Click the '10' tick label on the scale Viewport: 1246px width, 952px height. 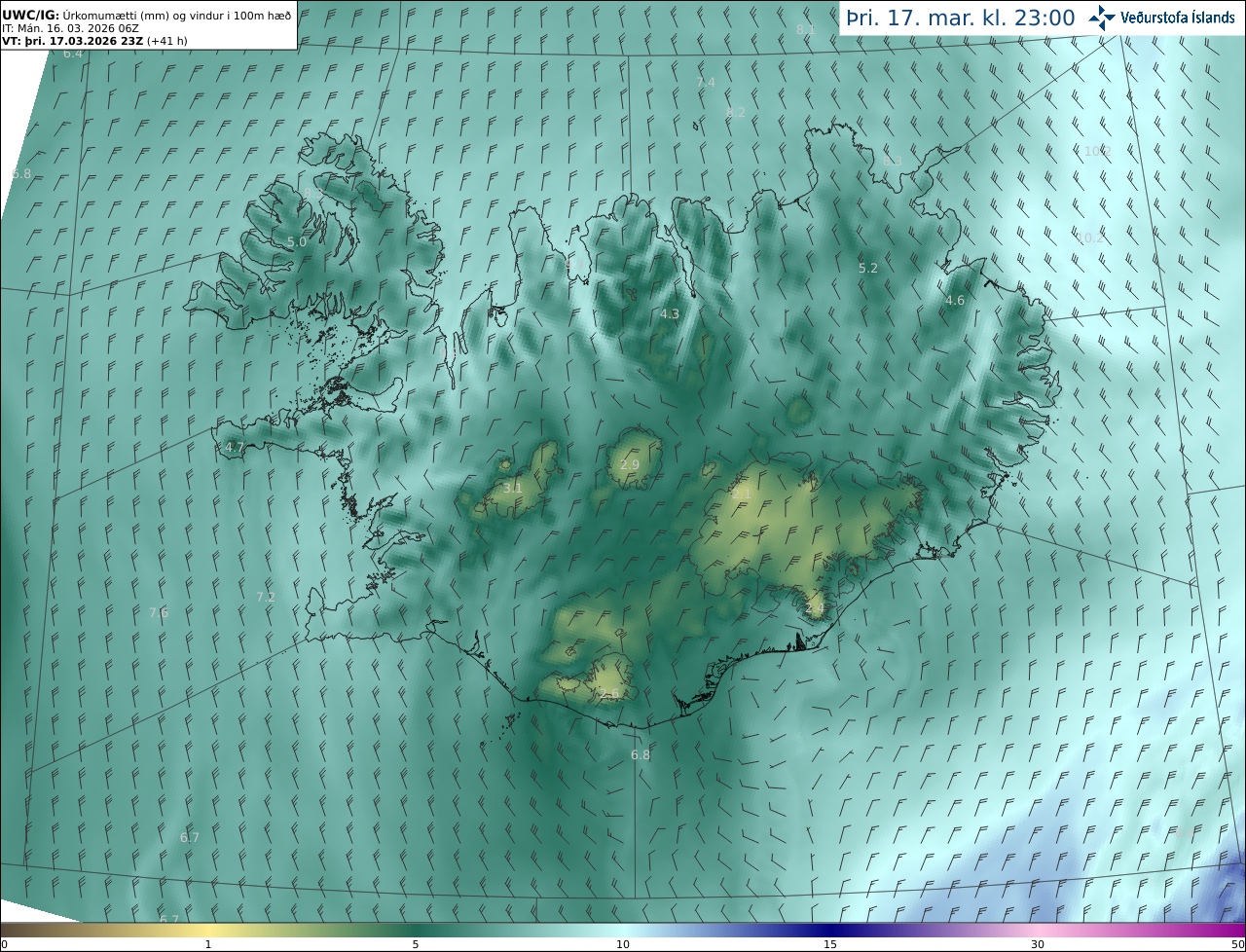pyautogui.click(x=623, y=945)
